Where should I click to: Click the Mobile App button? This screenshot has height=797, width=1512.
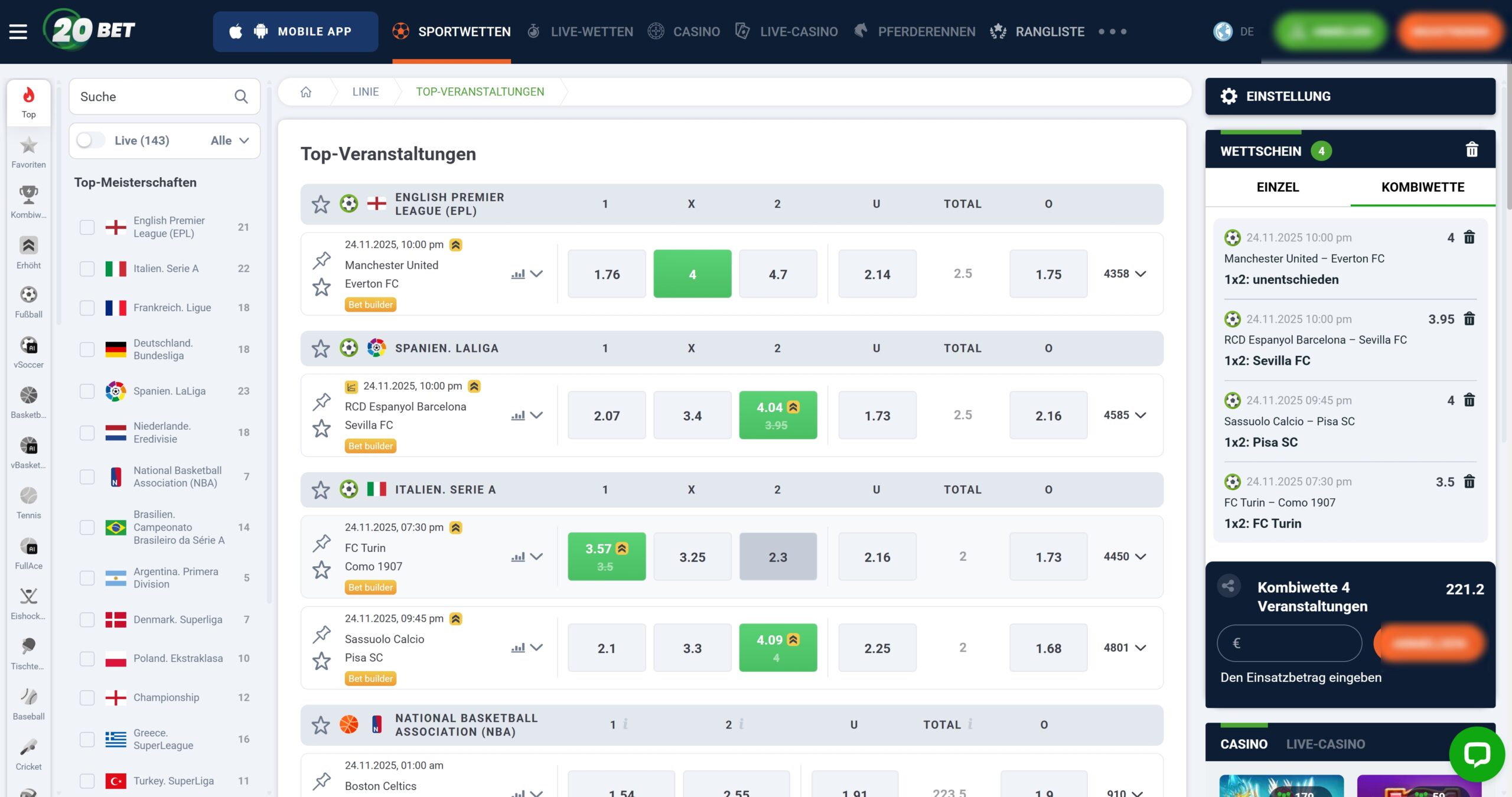tap(295, 31)
